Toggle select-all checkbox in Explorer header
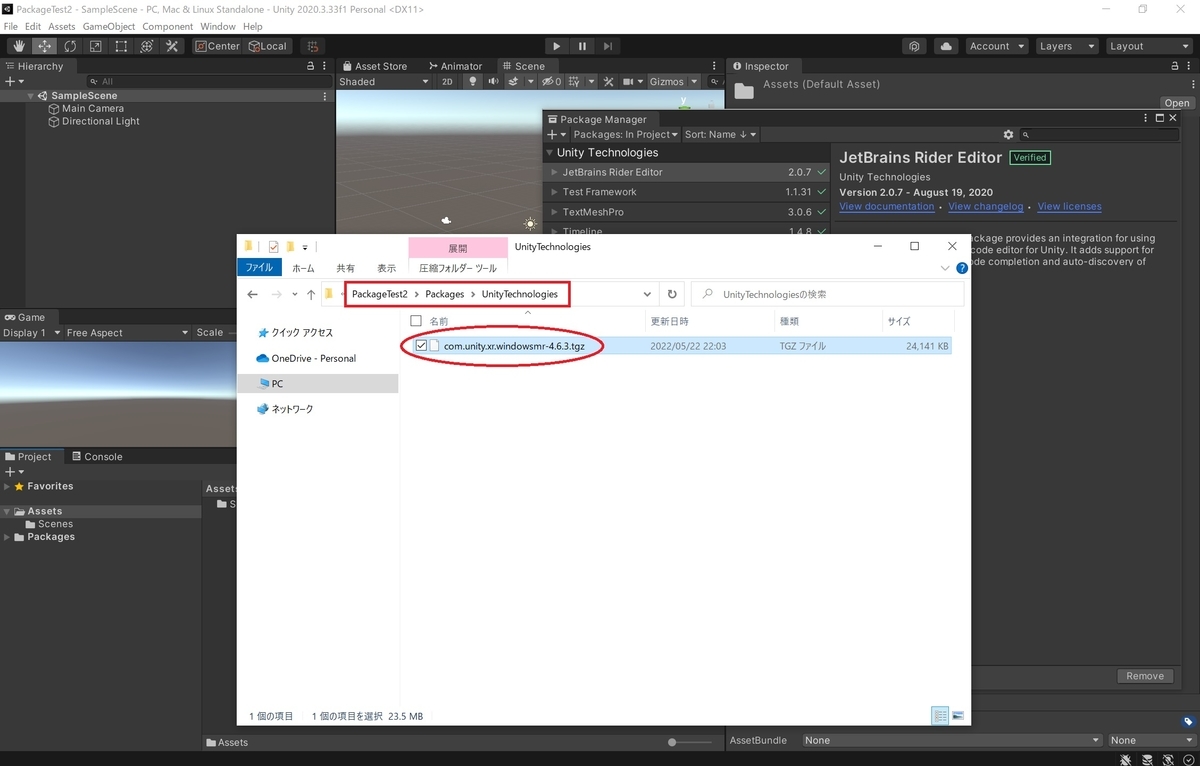1200x766 pixels. click(x=416, y=321)
